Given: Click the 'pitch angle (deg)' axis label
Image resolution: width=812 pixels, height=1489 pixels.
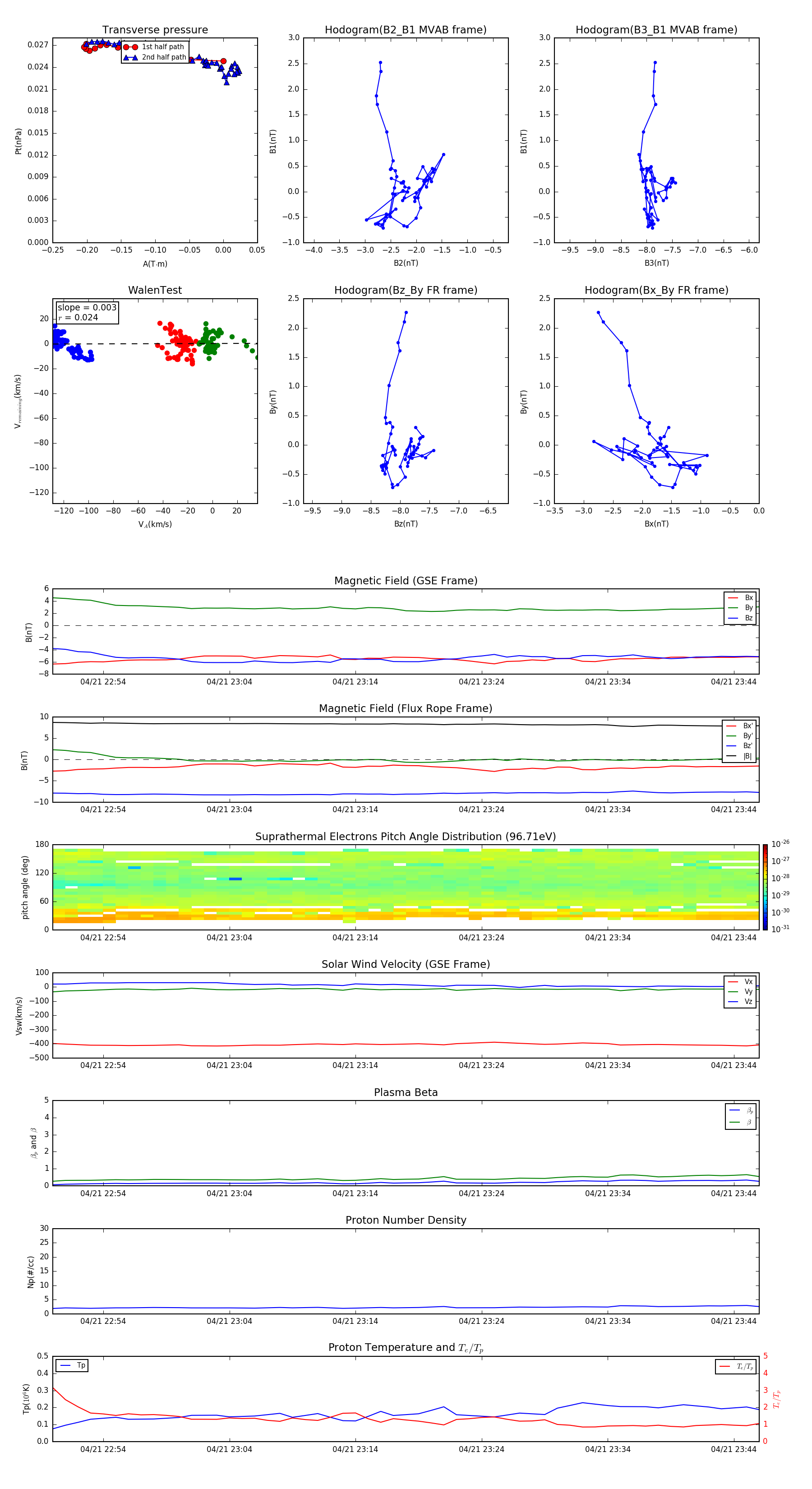Looking at the screenshot, I should 25,887.
